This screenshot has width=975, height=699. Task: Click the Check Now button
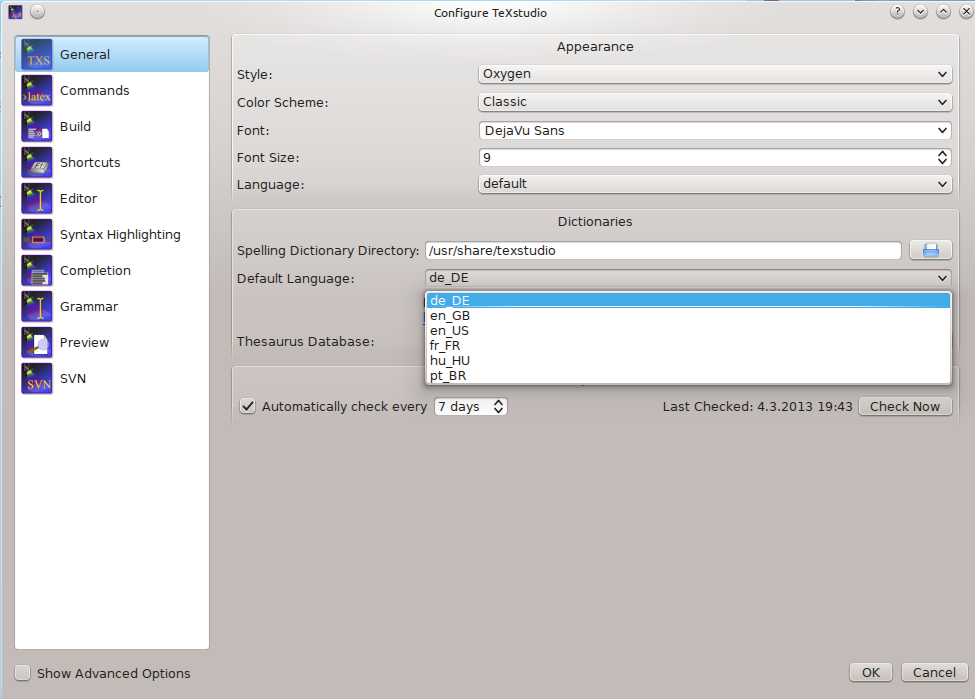click(x=904, y=406)
